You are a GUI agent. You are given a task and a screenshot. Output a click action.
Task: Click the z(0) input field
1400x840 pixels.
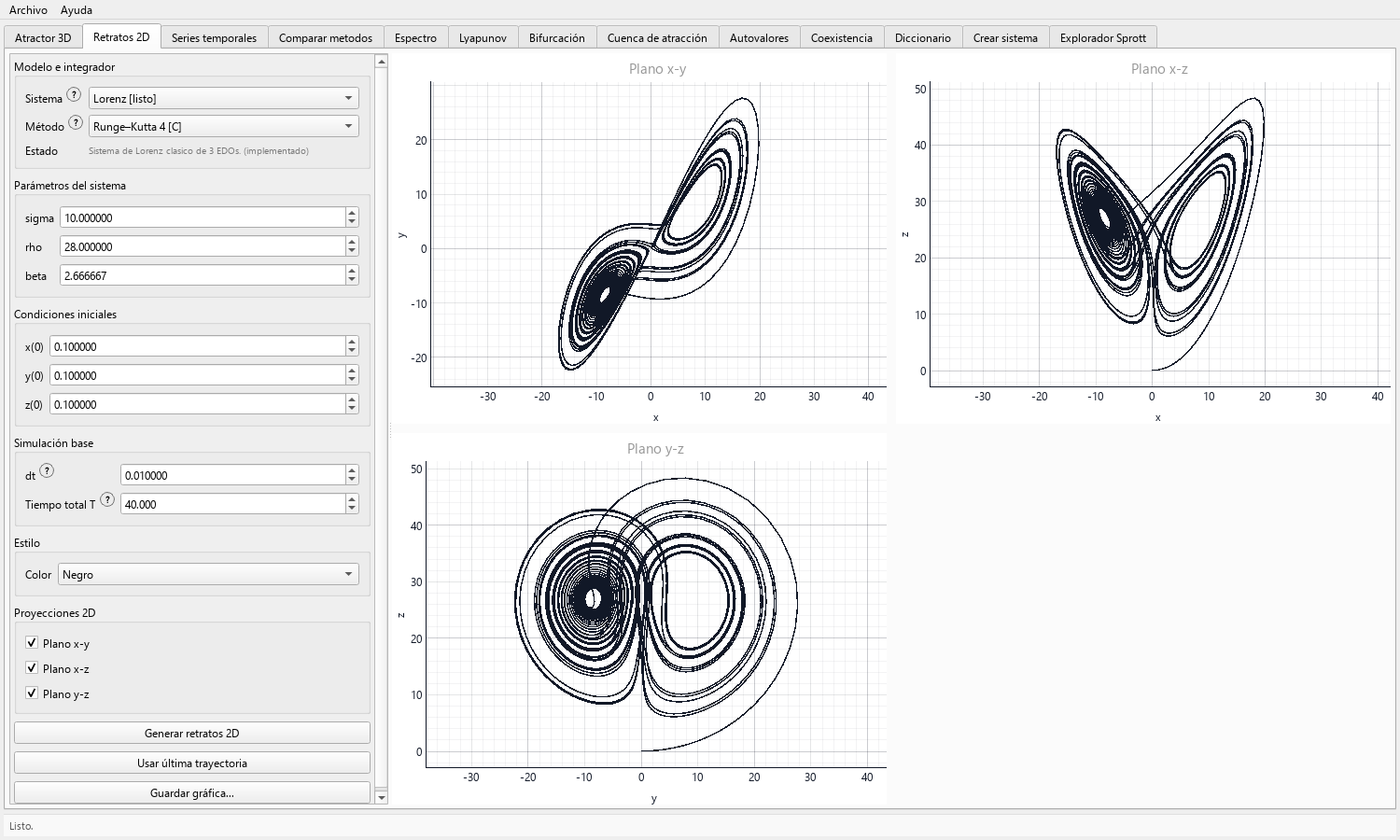[197, 404]
